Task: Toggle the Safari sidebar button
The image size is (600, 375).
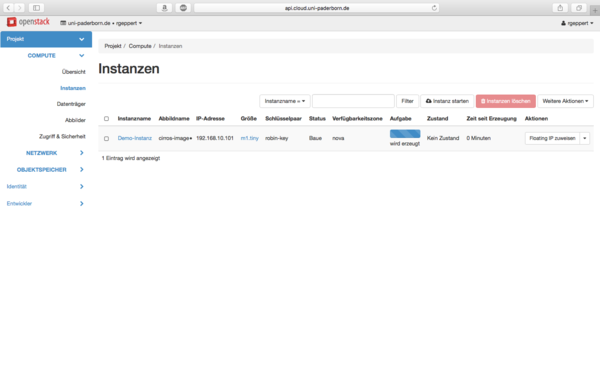Action: [36, 8]
